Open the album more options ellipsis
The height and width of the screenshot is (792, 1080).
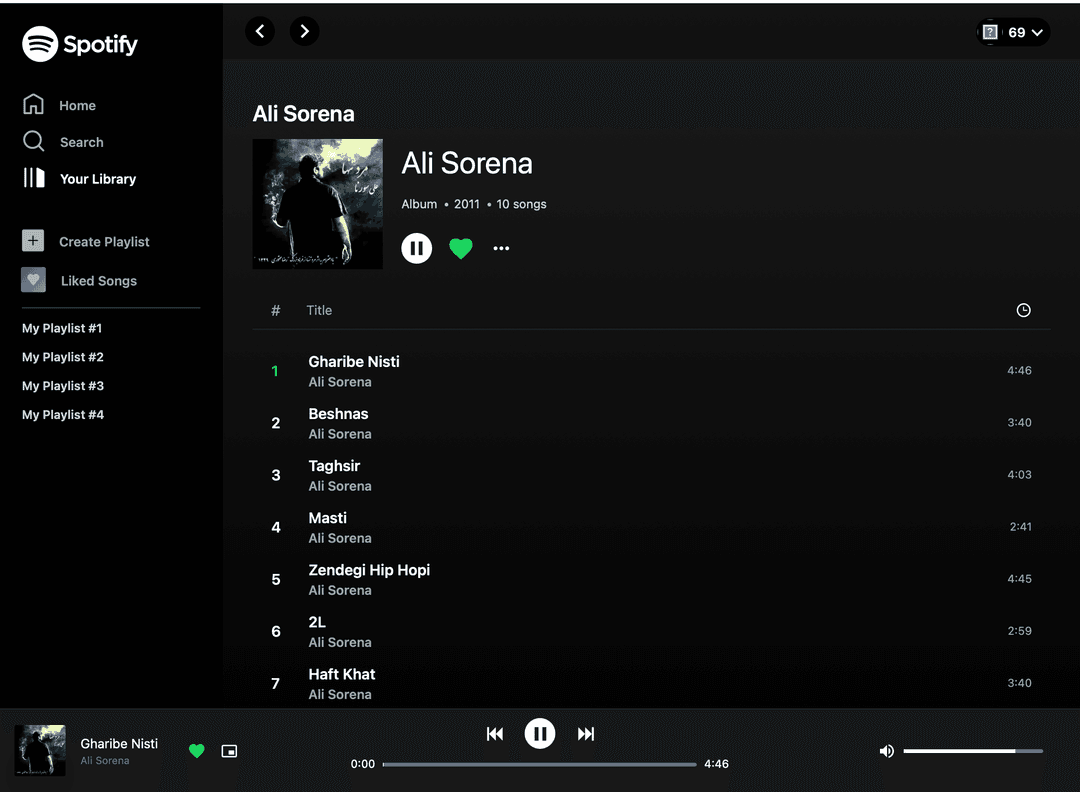click(501, 248)
